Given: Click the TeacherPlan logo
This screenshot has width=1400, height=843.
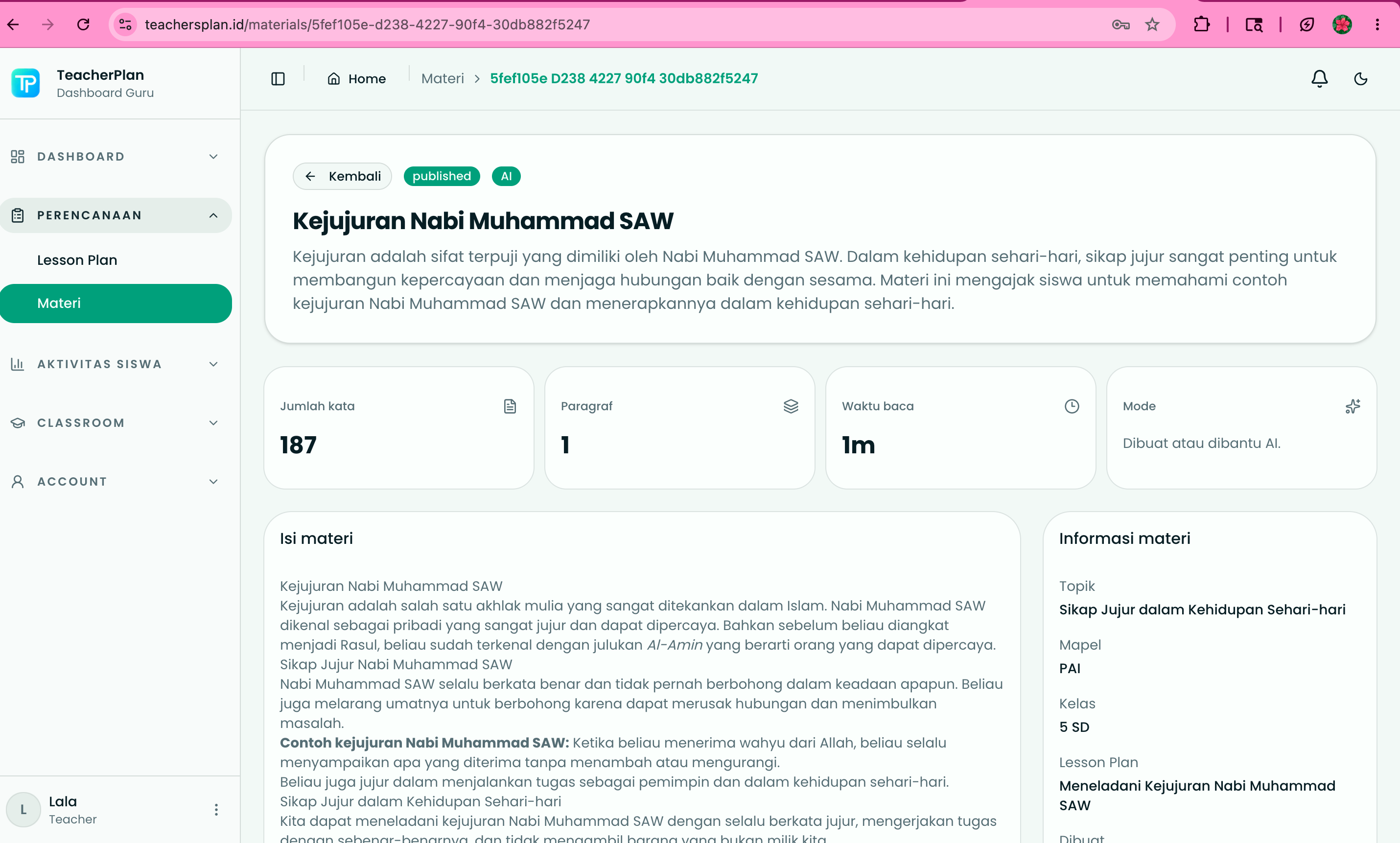Looking at the screenshot, I should (x=25, y=83).
